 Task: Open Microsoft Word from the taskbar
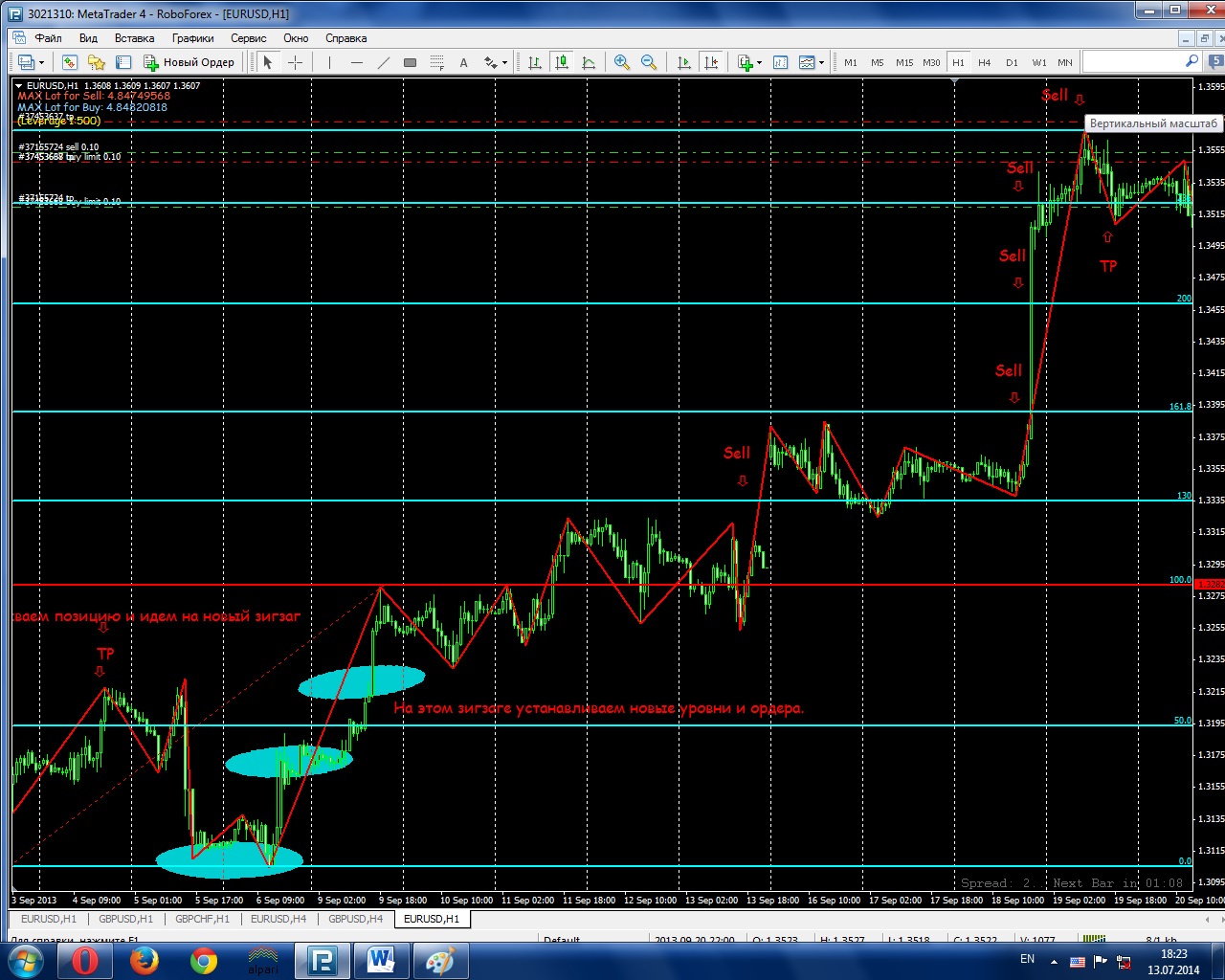click(381, 961)
